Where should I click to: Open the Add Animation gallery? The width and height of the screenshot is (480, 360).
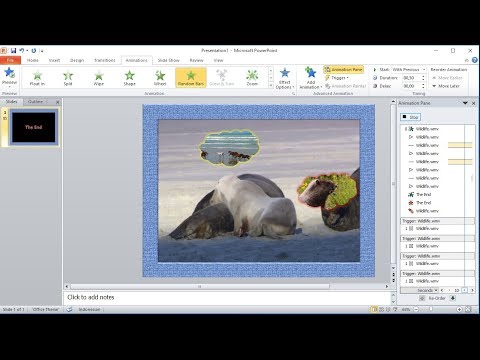pyautogui.click(x=310, y=78)
